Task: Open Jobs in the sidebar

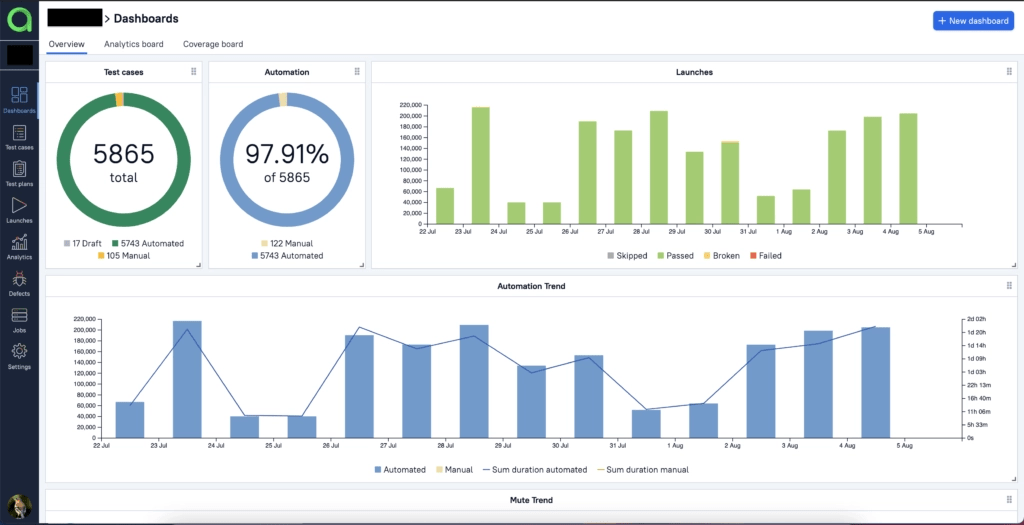Action: (x=19, y=320)
